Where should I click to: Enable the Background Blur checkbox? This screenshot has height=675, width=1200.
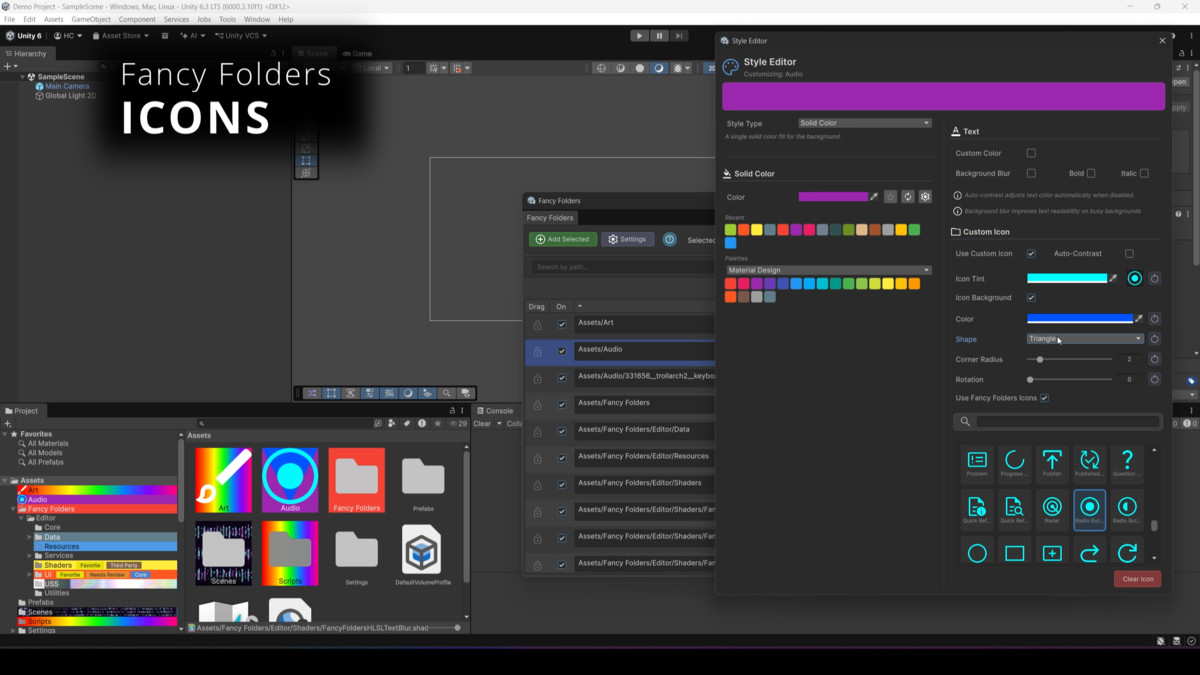(1031, 173)
